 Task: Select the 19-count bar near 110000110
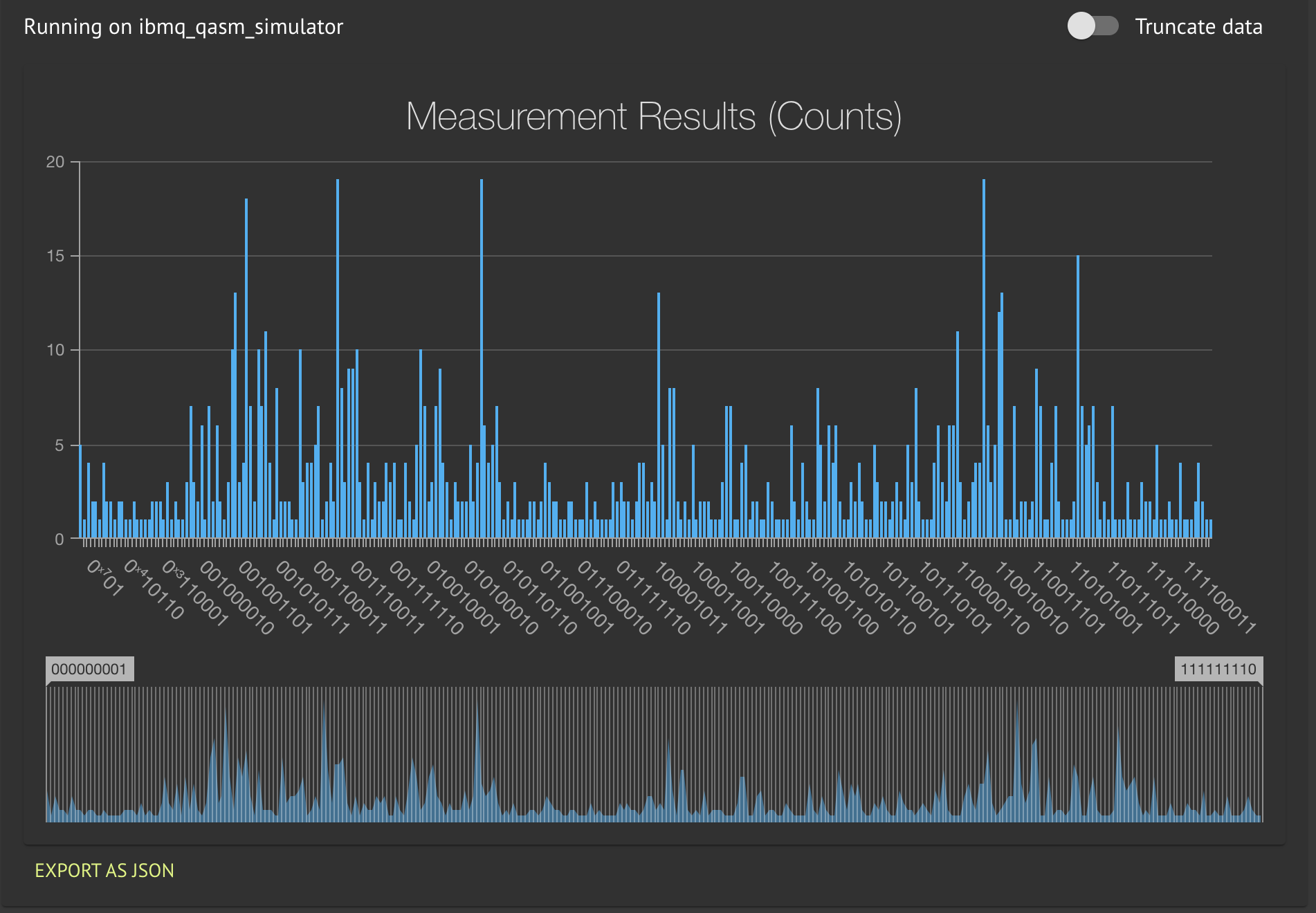[x=984, y=359]
